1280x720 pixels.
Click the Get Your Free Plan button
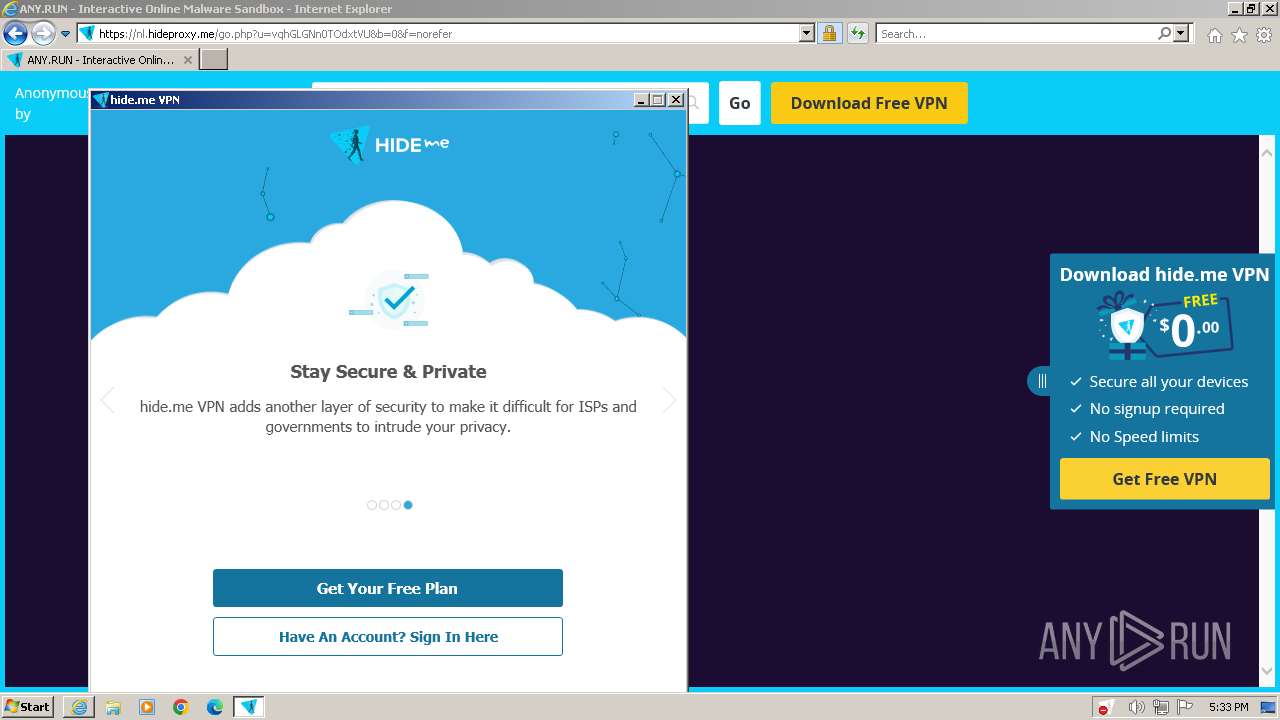[x=388, y=588]
